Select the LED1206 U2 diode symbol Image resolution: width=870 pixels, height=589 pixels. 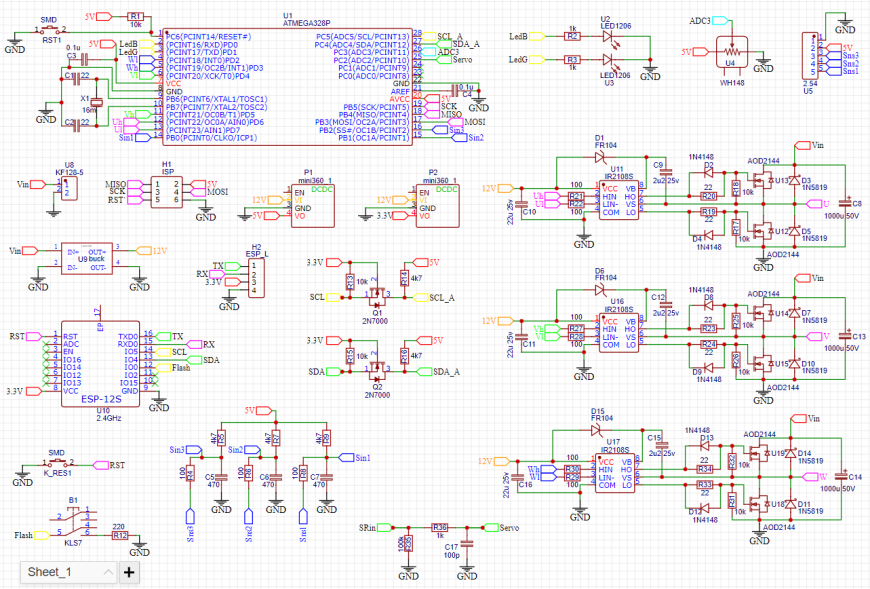pyautogui.click(x=609, y=37)
